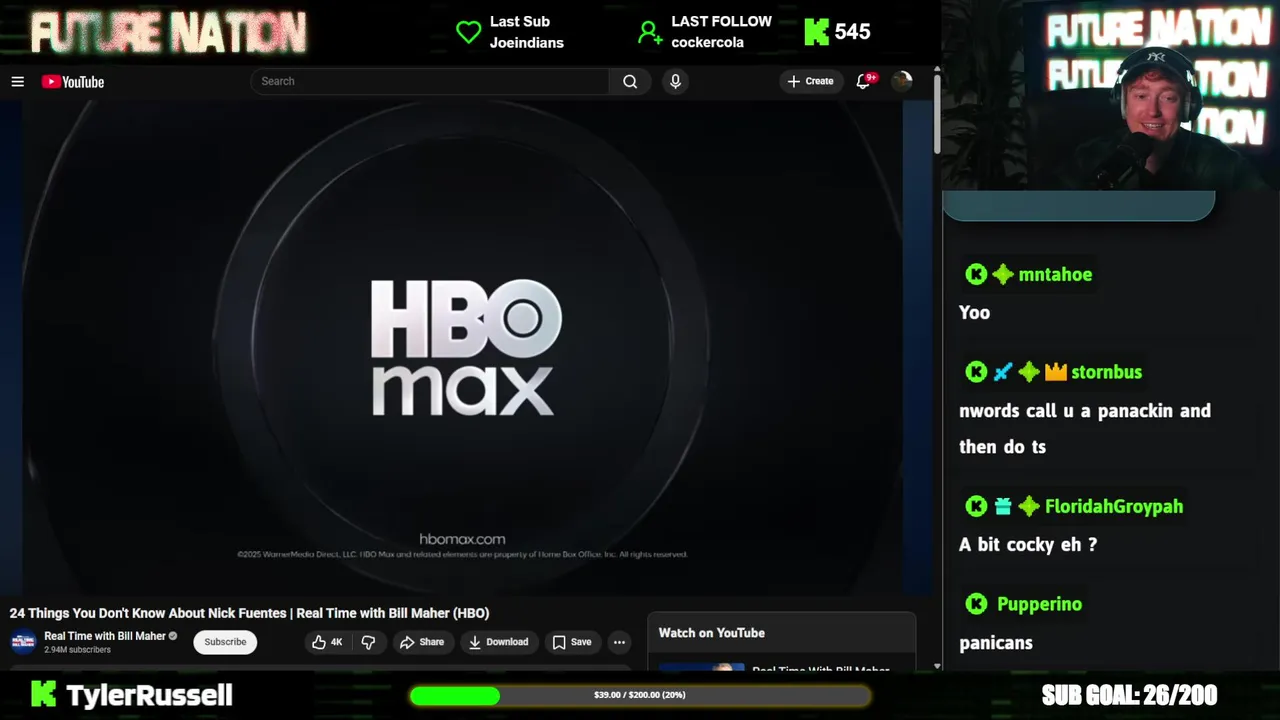Click the crown badge beside stornbus

(x=1056, y=372)
